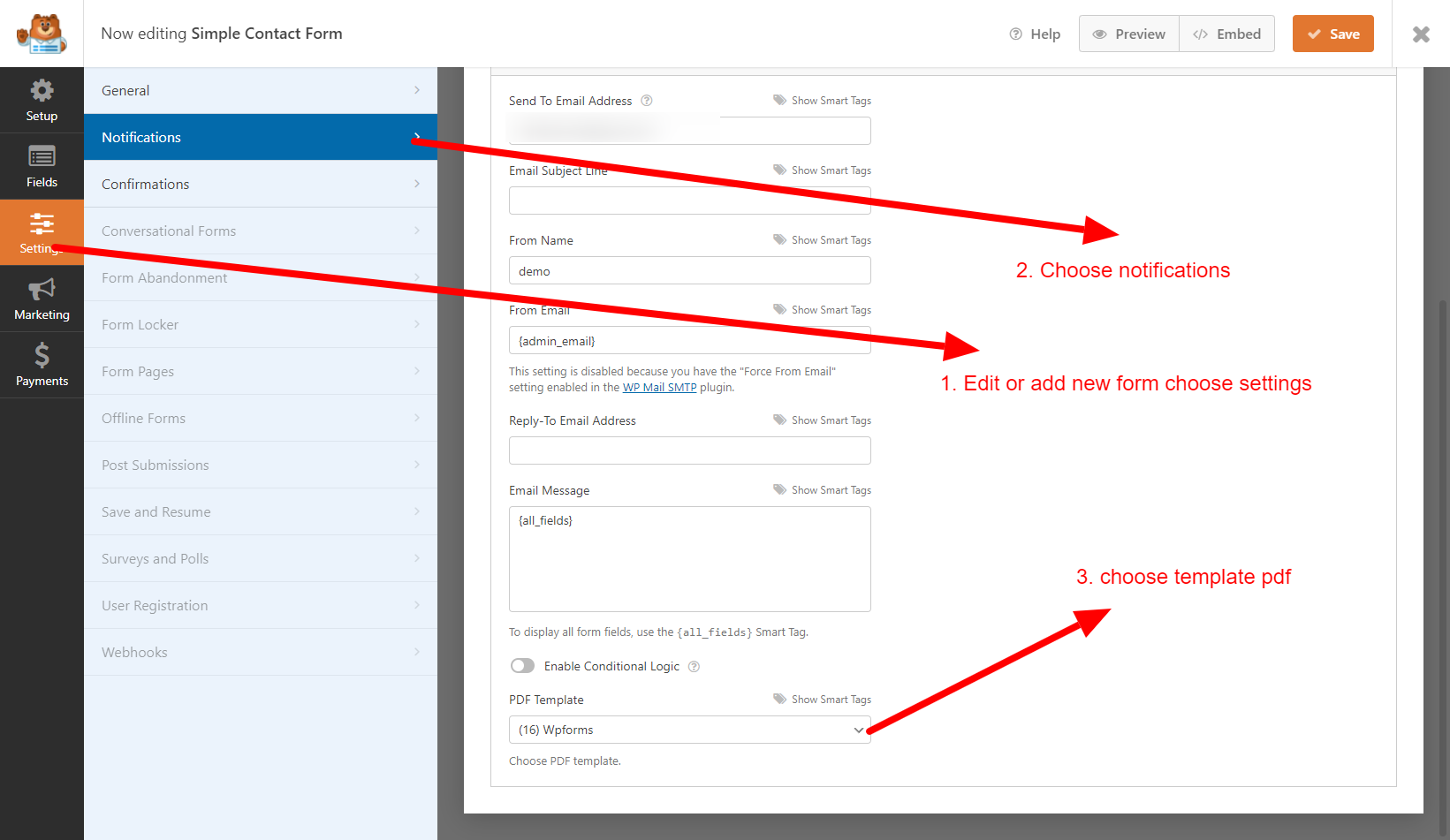Click the WPForms mascot logo
Screen dimensions: 1450x840
pyautogui.click(x=41, y=33)
